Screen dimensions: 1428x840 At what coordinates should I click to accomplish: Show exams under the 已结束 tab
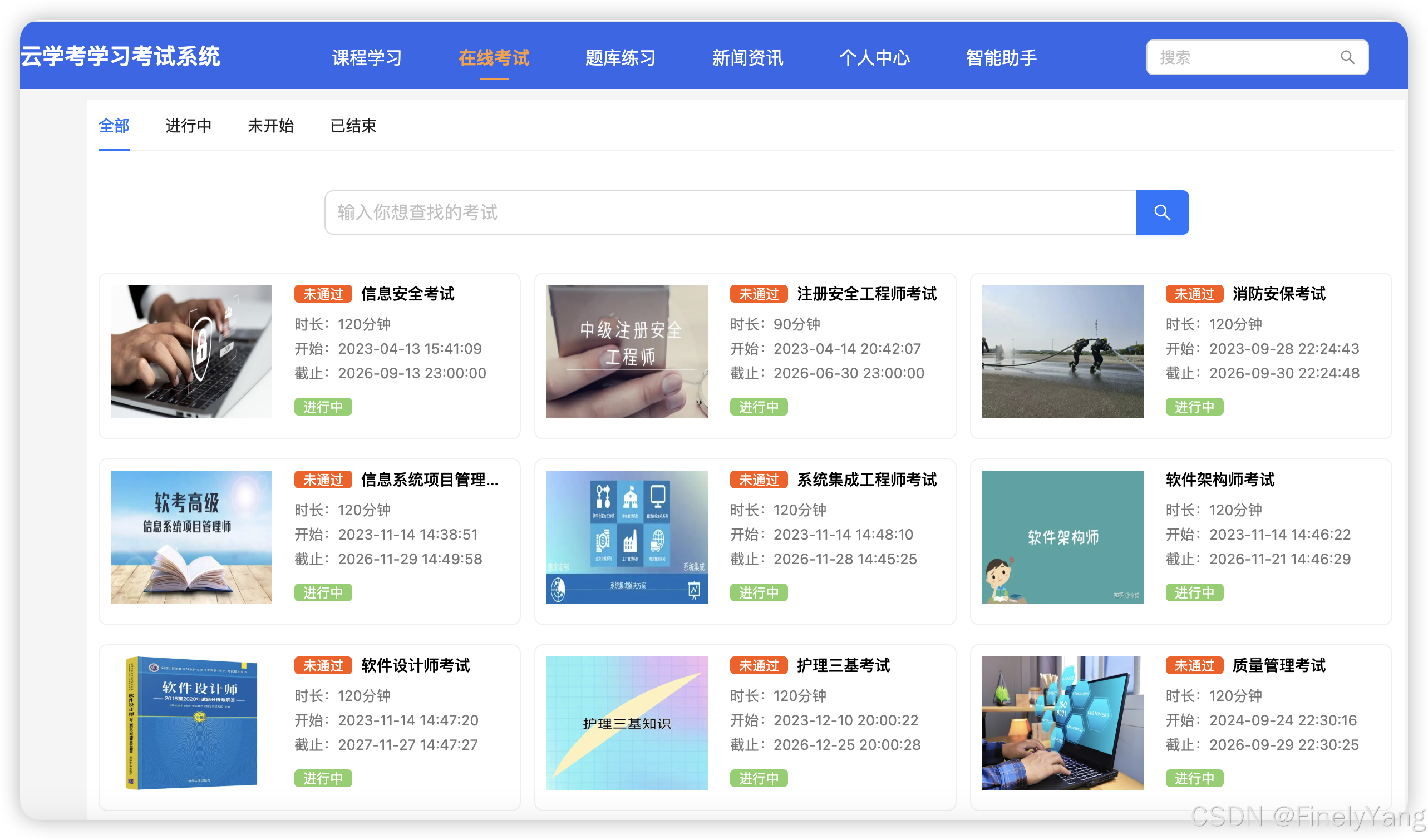click(353, 126)
